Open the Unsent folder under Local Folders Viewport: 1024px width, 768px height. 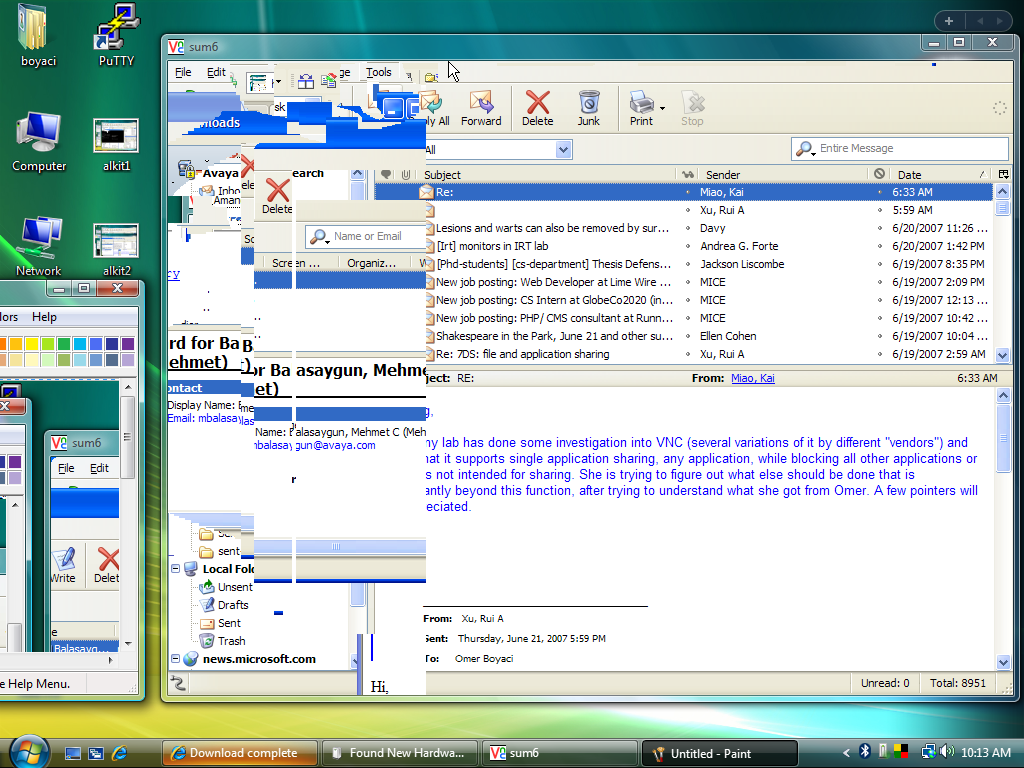(225, 586)
